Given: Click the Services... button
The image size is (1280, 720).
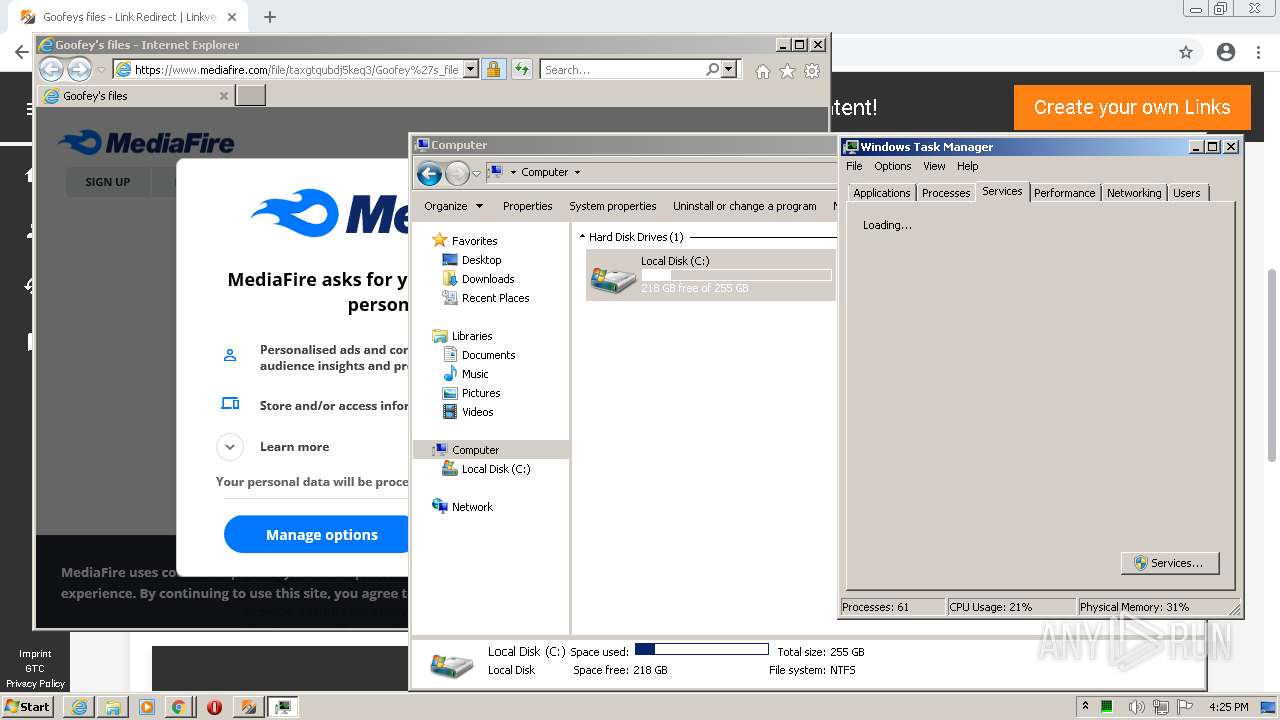Looking at the screenshot, I should (x=1170, y=563).
